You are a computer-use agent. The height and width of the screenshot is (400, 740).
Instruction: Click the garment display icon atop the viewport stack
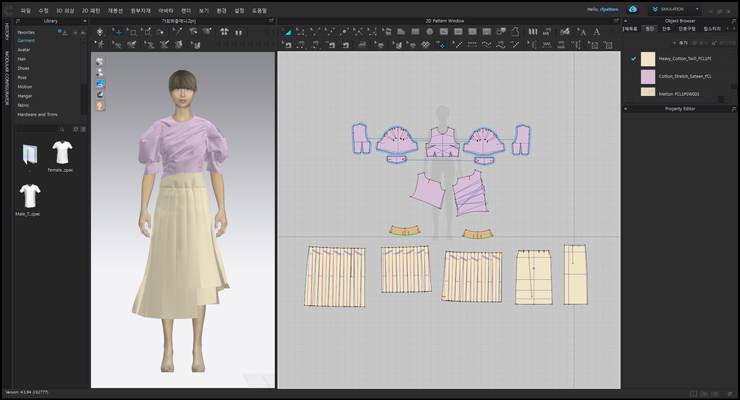100,62
